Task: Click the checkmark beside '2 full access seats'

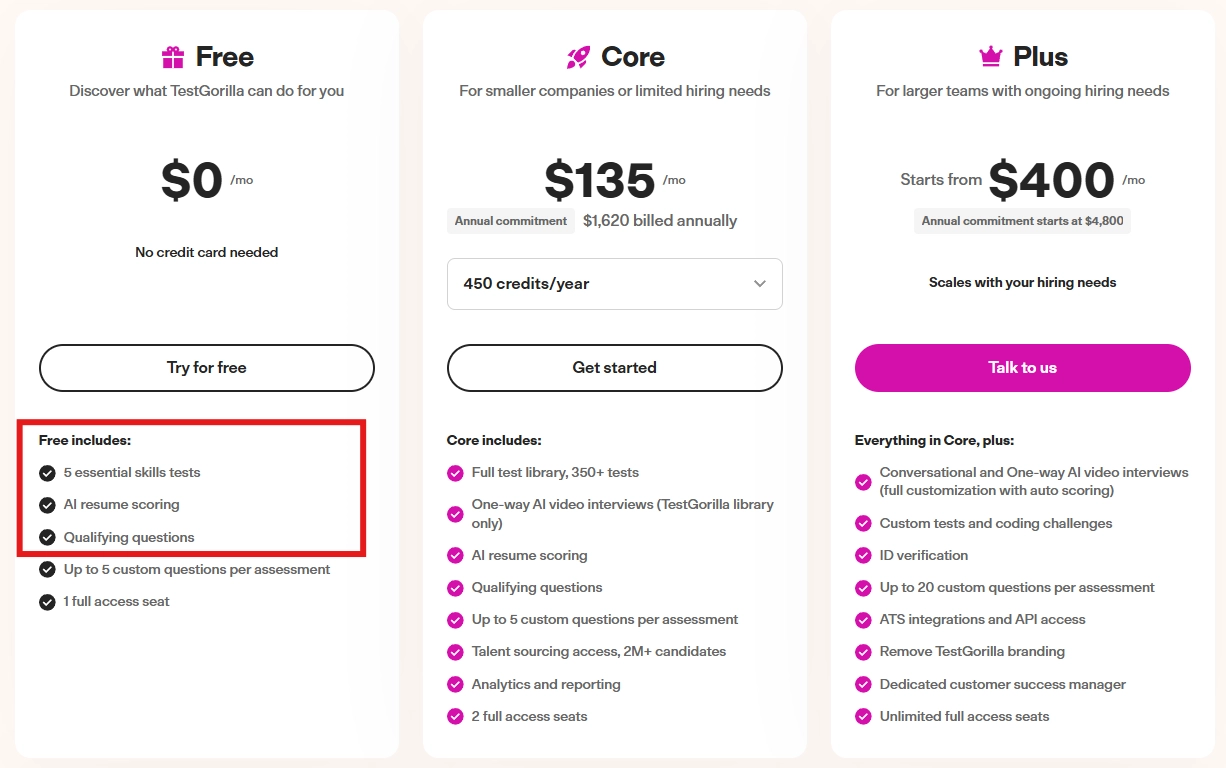Action: click(456, 716)
